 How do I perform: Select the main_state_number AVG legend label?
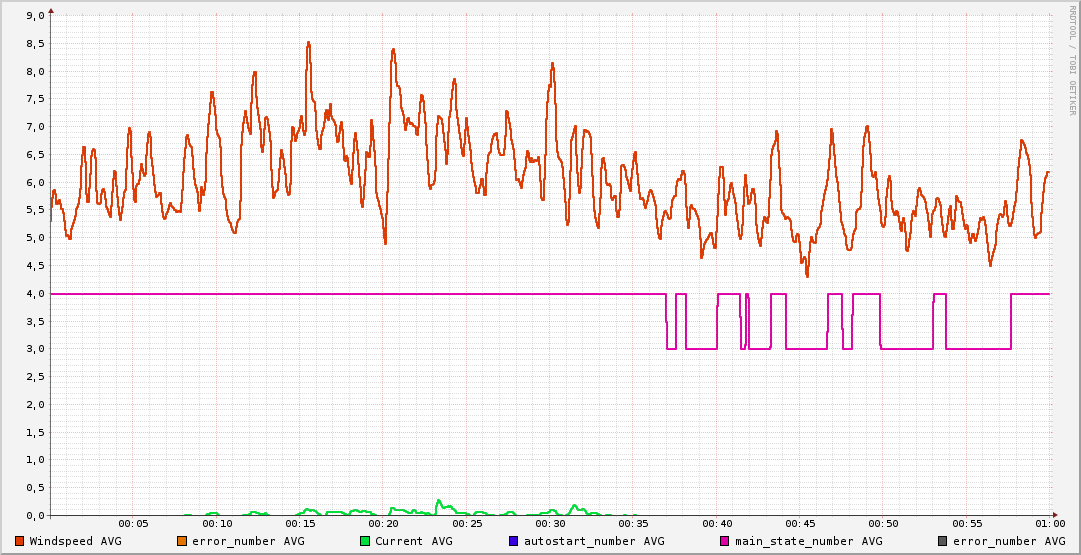(x=809, y=541)
